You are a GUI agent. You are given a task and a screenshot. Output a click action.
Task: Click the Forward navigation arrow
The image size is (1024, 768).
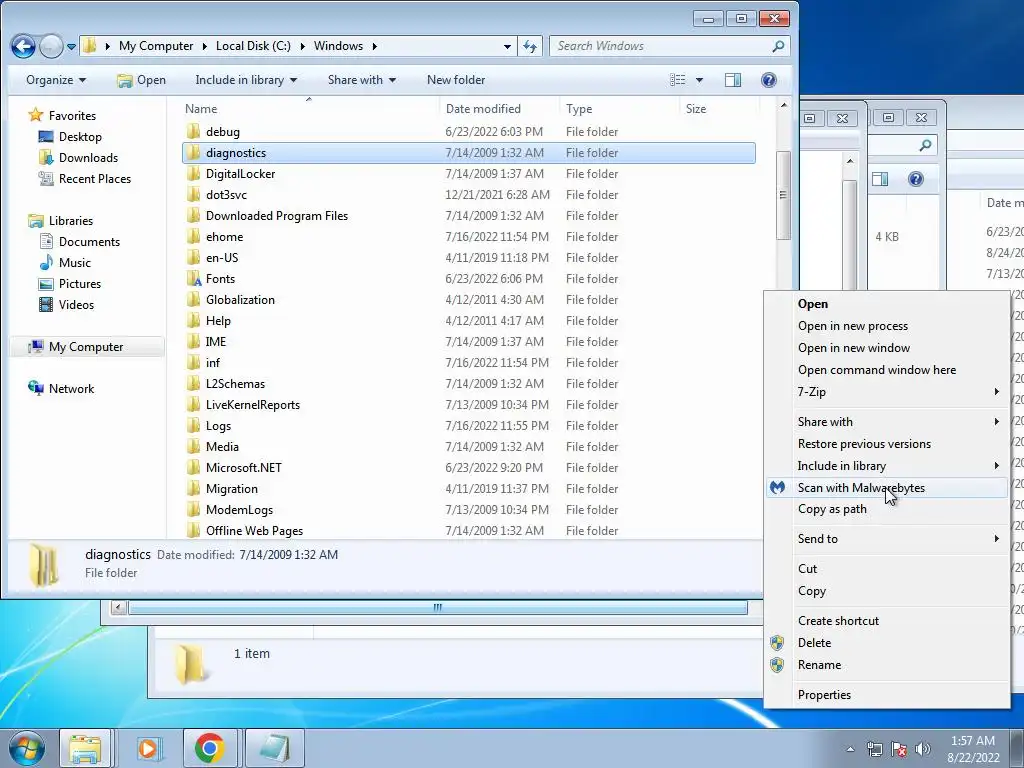[x=51, y=46]
